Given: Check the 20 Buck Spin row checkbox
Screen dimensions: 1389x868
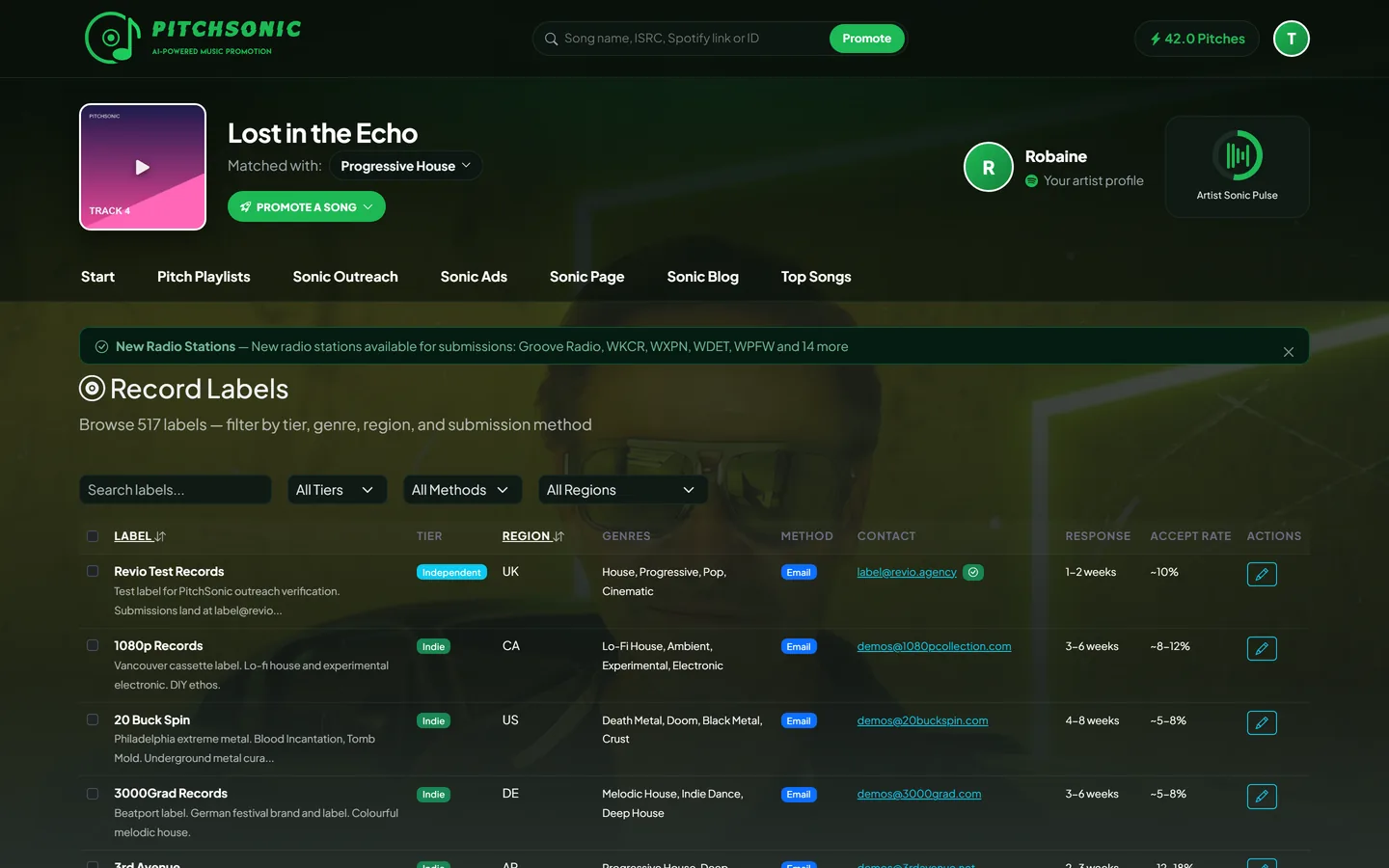Looking at the screenshot, I should pyautogui.click(x=93, y=719).
